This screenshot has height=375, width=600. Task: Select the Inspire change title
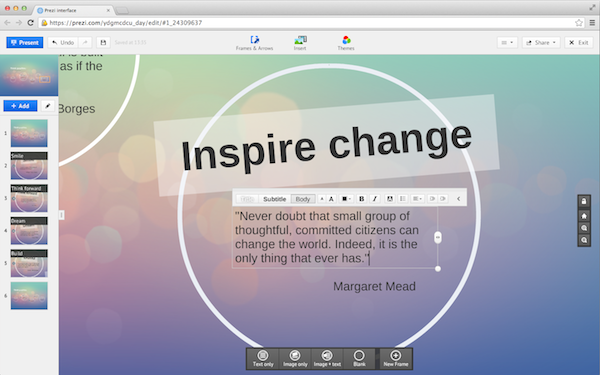[x=326, y=148]
